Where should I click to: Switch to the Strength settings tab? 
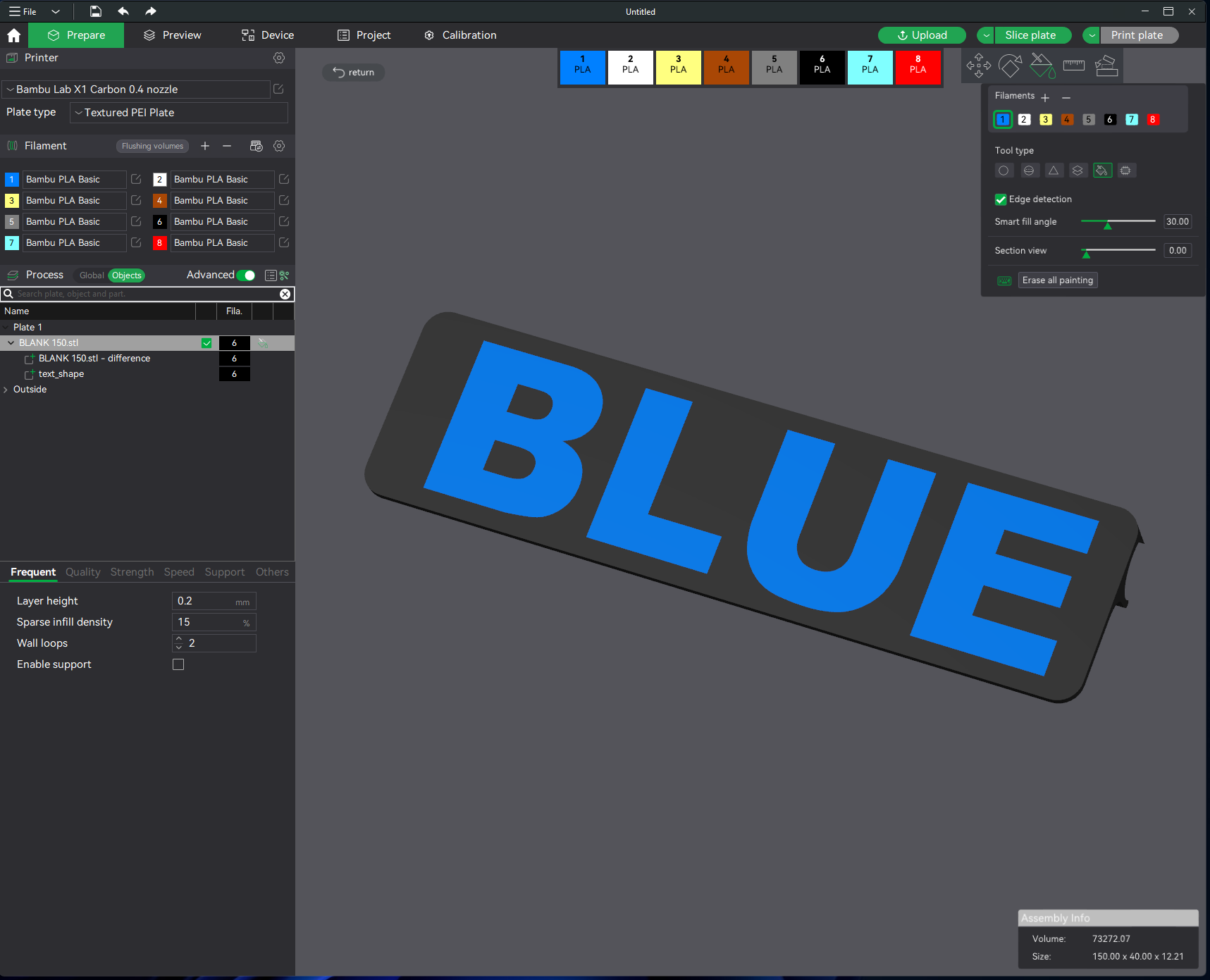pos(132,572)
